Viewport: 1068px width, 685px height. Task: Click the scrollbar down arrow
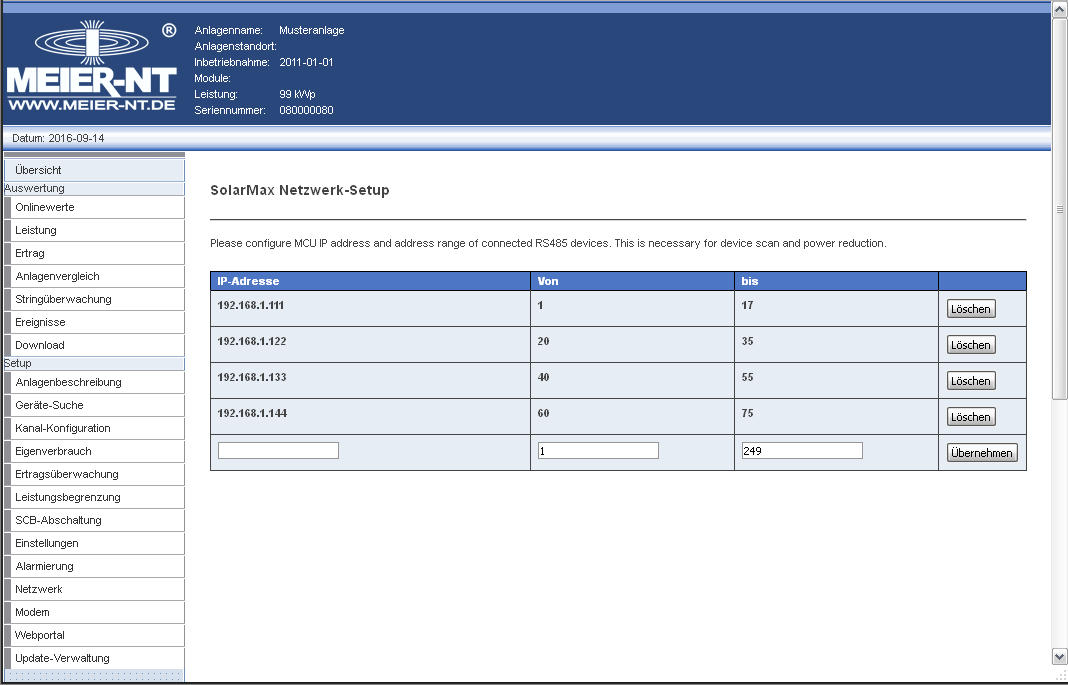point(1059,657)
